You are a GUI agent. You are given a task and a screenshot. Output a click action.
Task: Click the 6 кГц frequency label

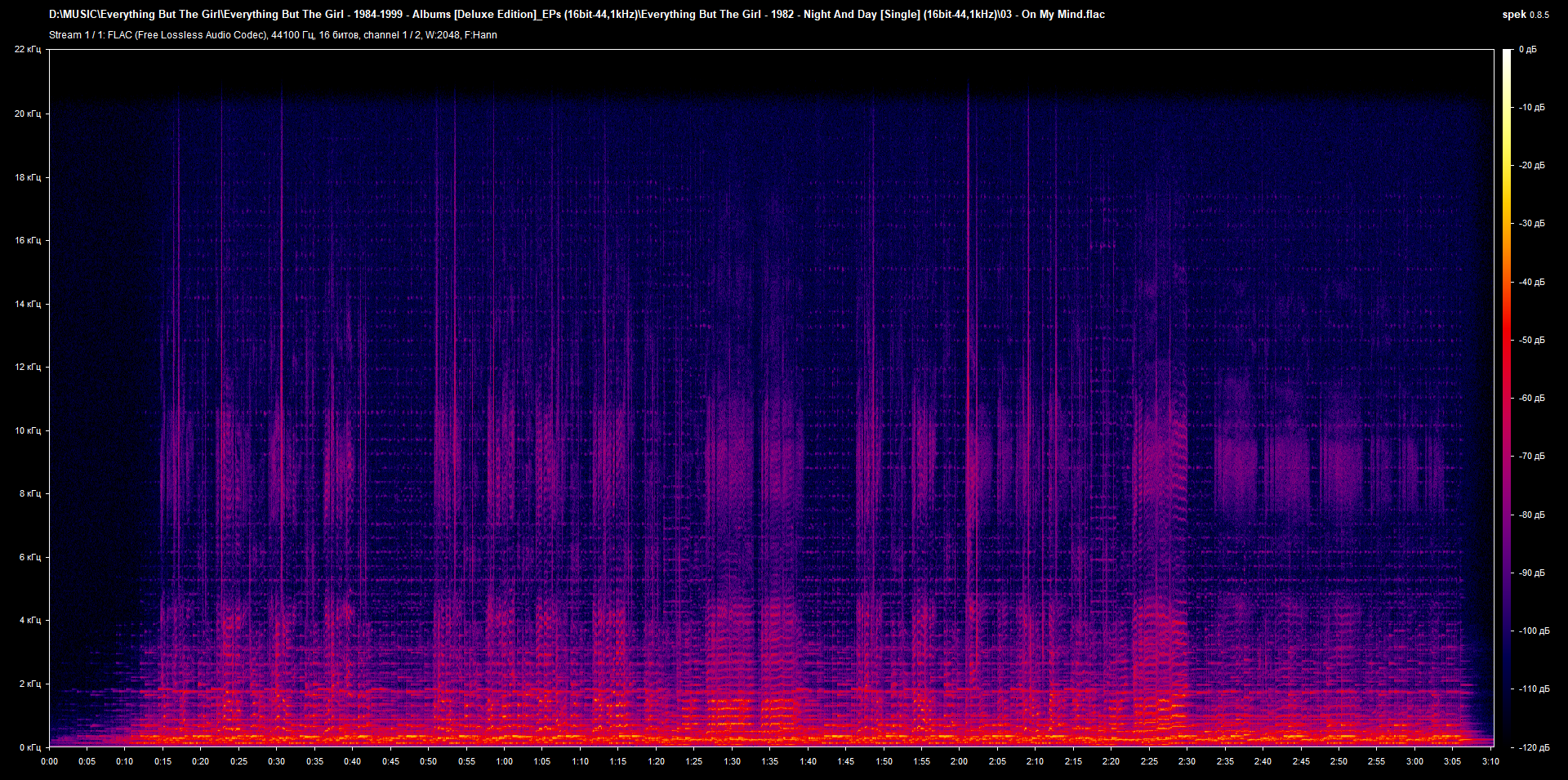point(30,557)
